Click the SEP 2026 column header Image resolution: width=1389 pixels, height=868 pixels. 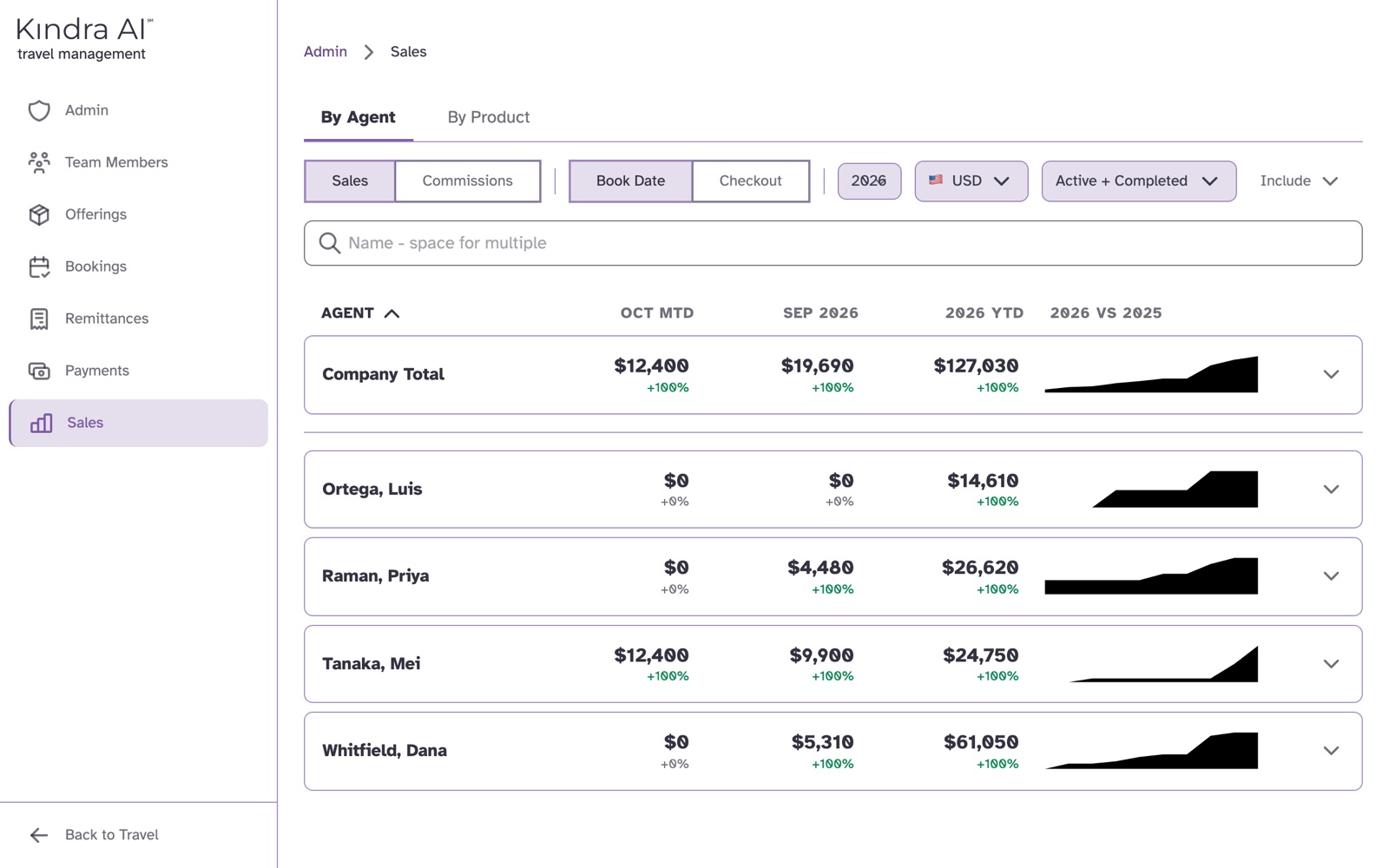(x=820, y=313)
